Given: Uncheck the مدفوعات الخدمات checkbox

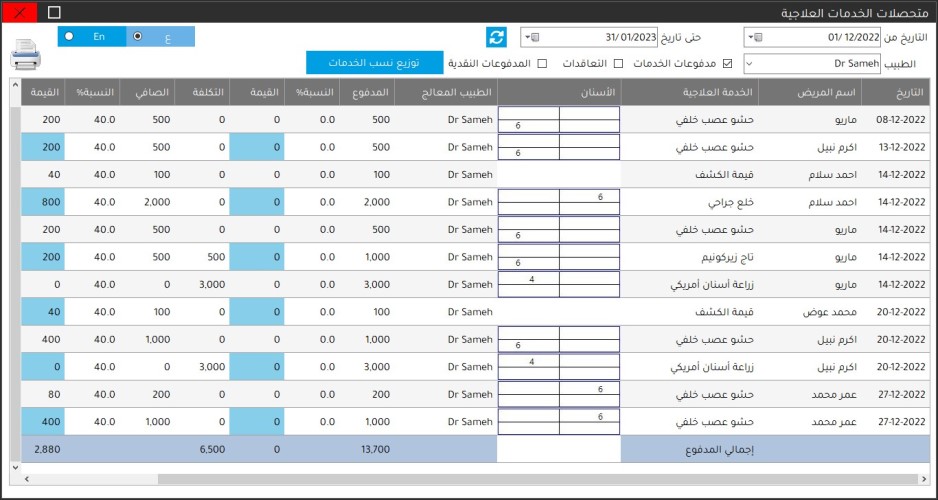Looking at the screenshot, I should pyautogui.click(x=727, y=64).
